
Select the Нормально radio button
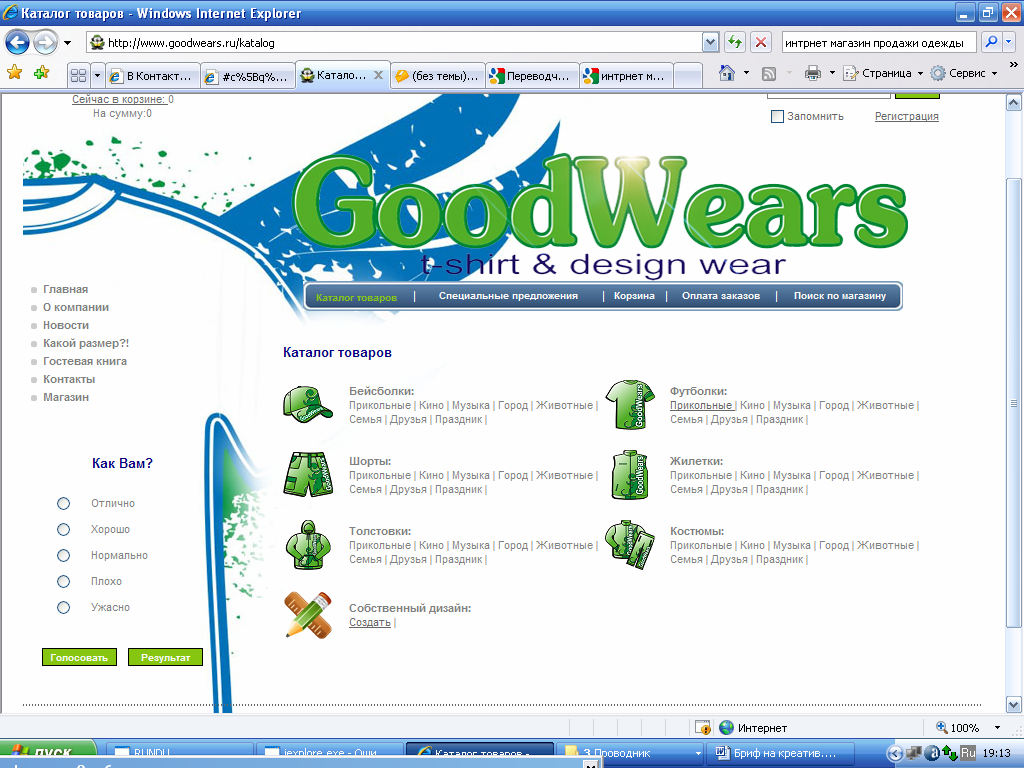tap(63, 556)
